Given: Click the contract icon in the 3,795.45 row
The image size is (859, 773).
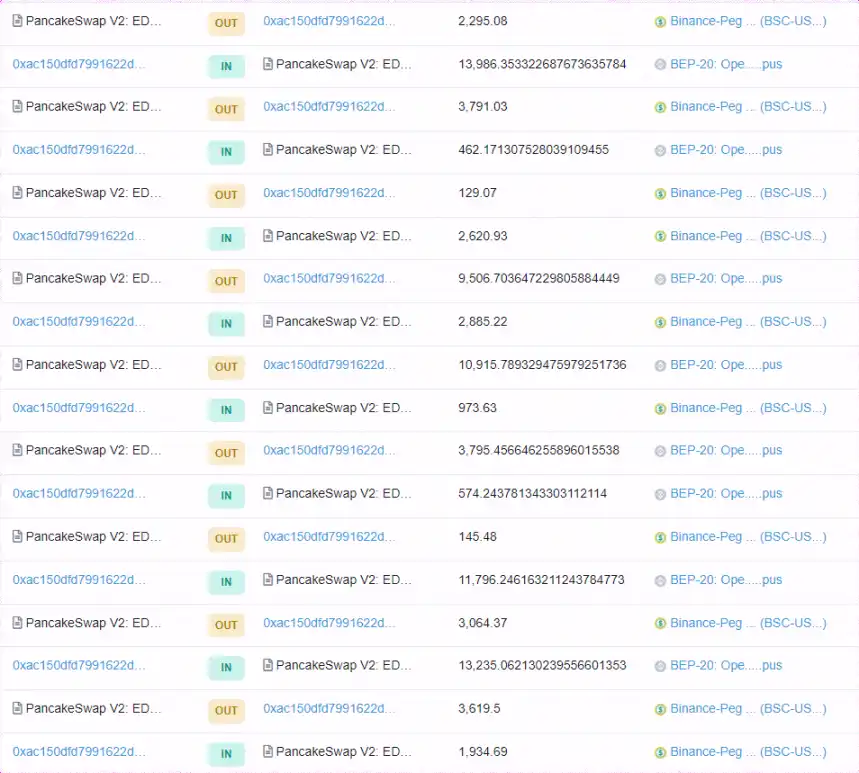Looking at the screenshot, I should tap(18, 450).
